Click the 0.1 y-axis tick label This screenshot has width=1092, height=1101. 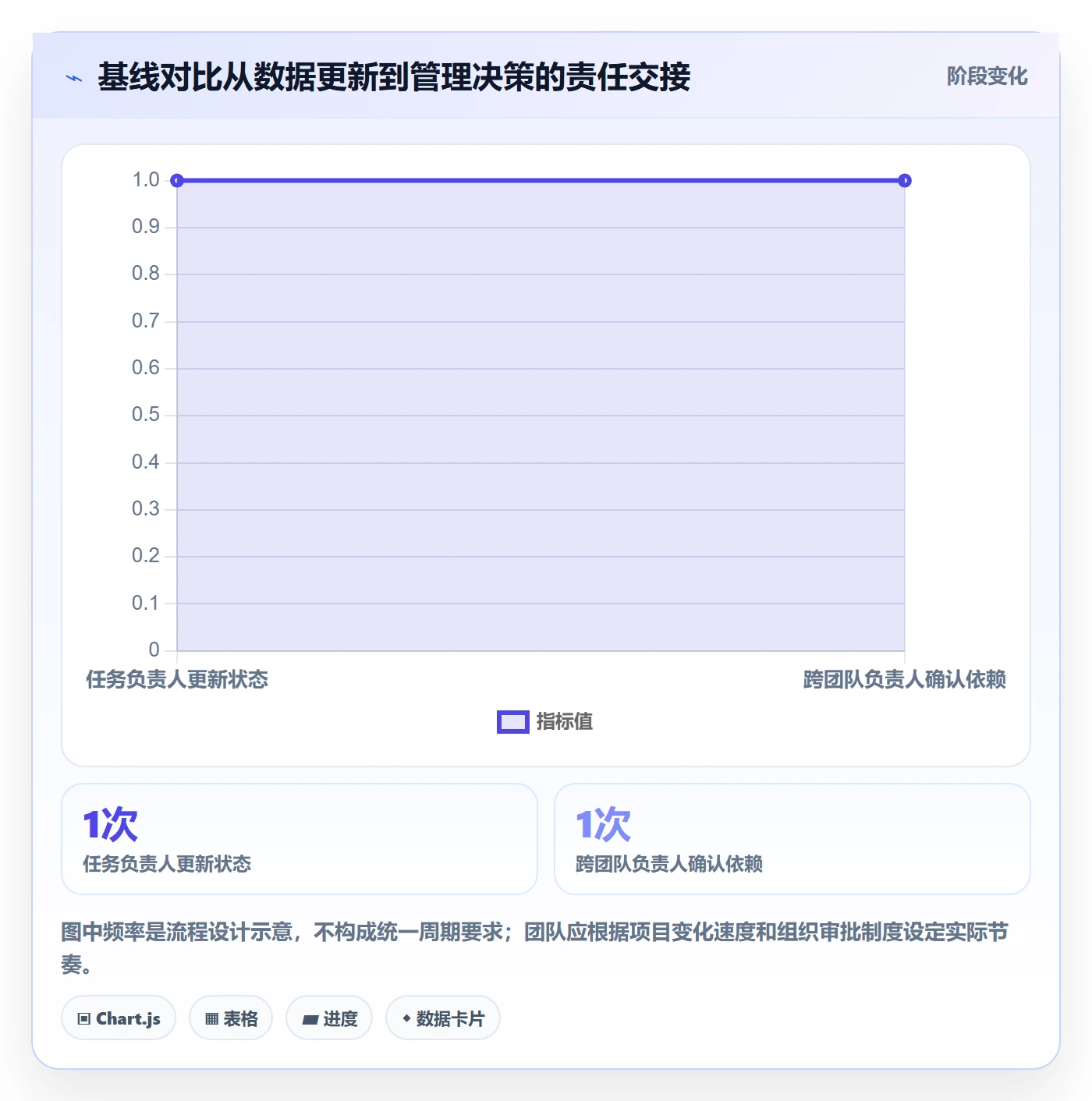[x=146, y=604]
